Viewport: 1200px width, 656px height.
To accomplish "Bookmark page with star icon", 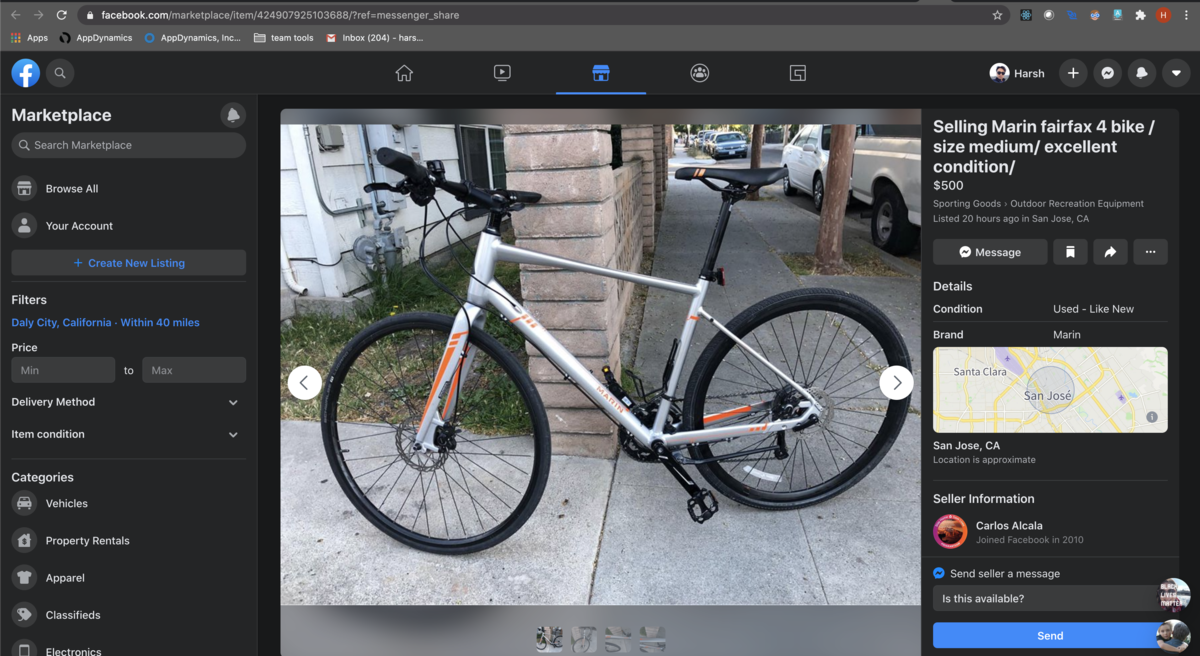I will point(997,15).
